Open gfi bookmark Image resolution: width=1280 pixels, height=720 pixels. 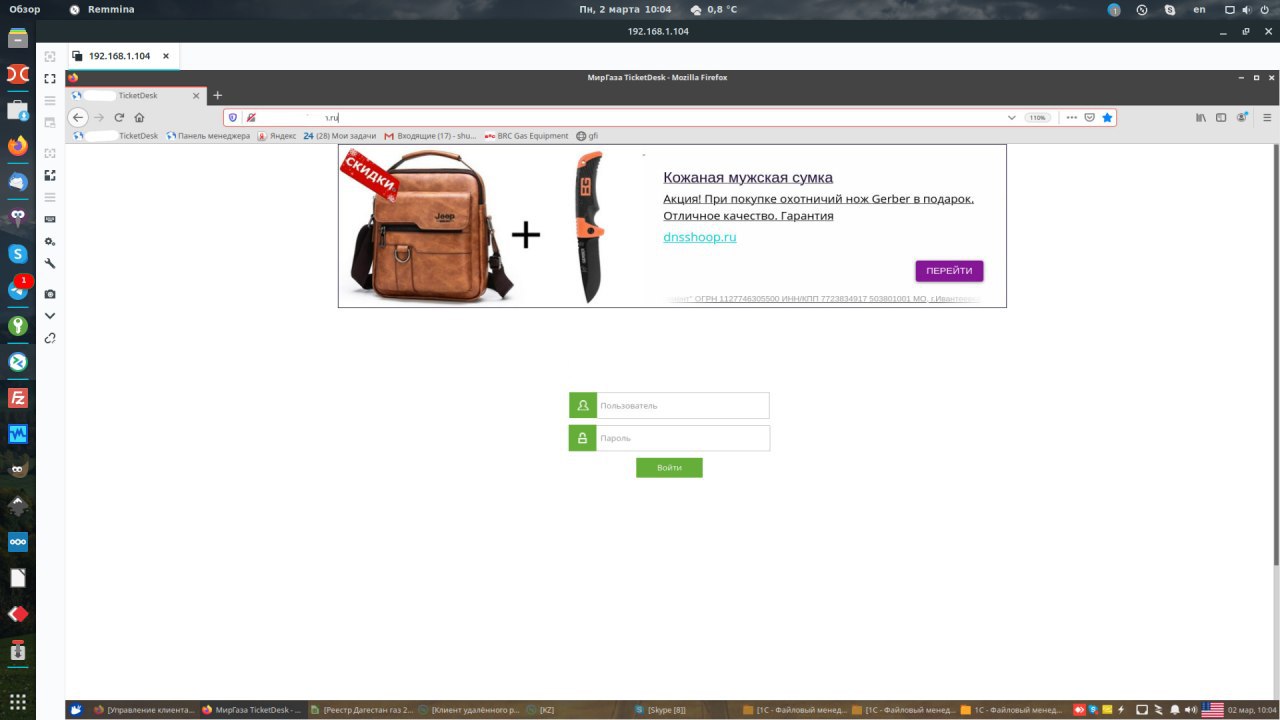coord(587,136)
